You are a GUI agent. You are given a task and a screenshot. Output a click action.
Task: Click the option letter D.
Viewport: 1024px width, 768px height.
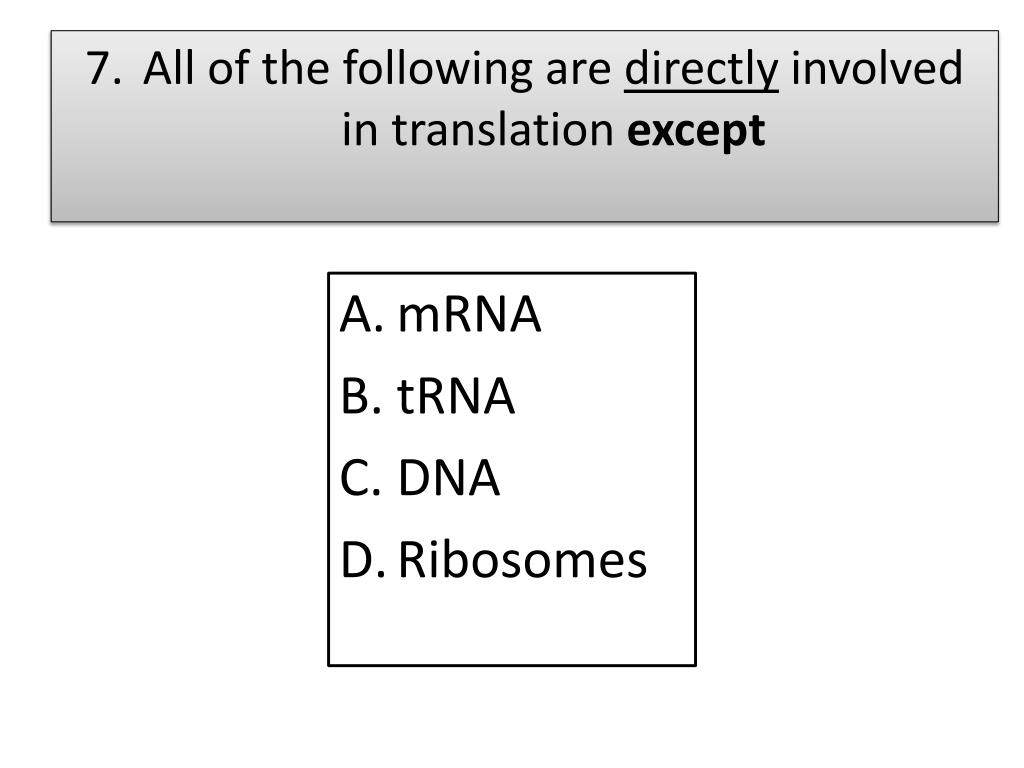363,560
